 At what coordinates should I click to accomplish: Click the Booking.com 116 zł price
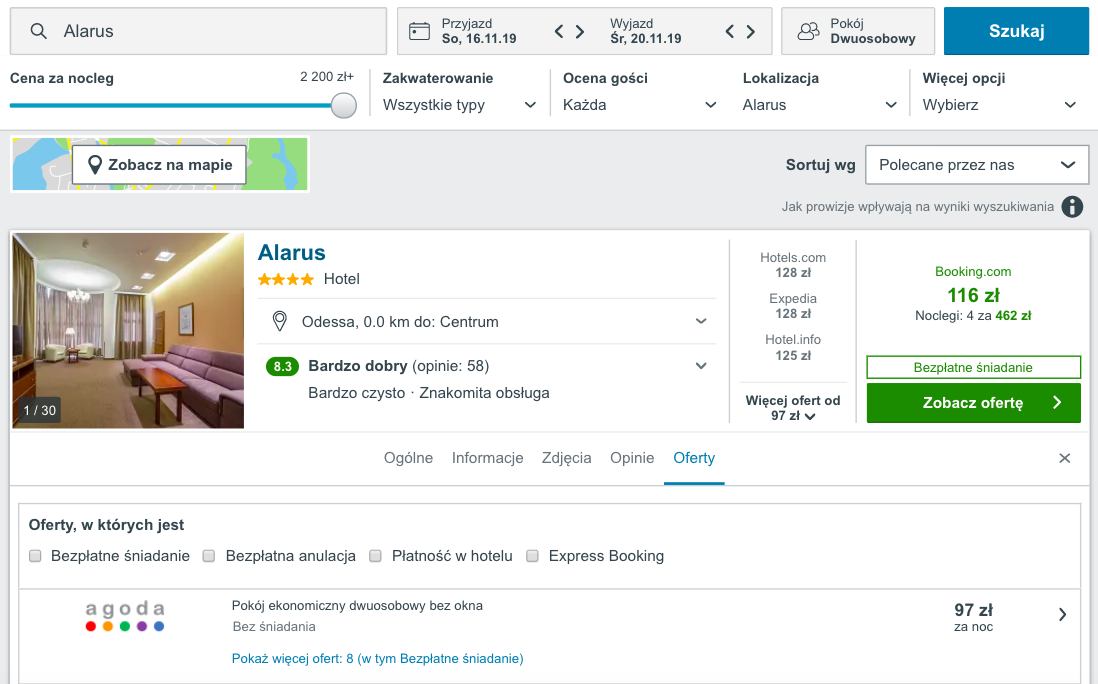pyautogui.click(x=973, y=295)
